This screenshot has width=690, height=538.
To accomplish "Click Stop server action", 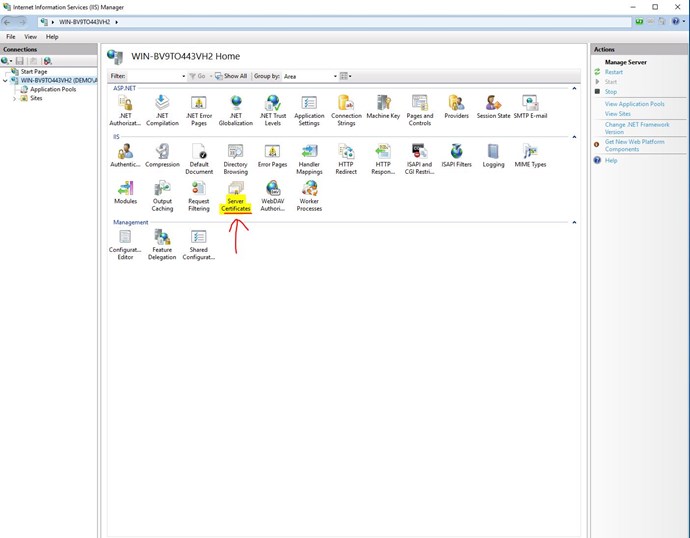I will click(610, 91).
